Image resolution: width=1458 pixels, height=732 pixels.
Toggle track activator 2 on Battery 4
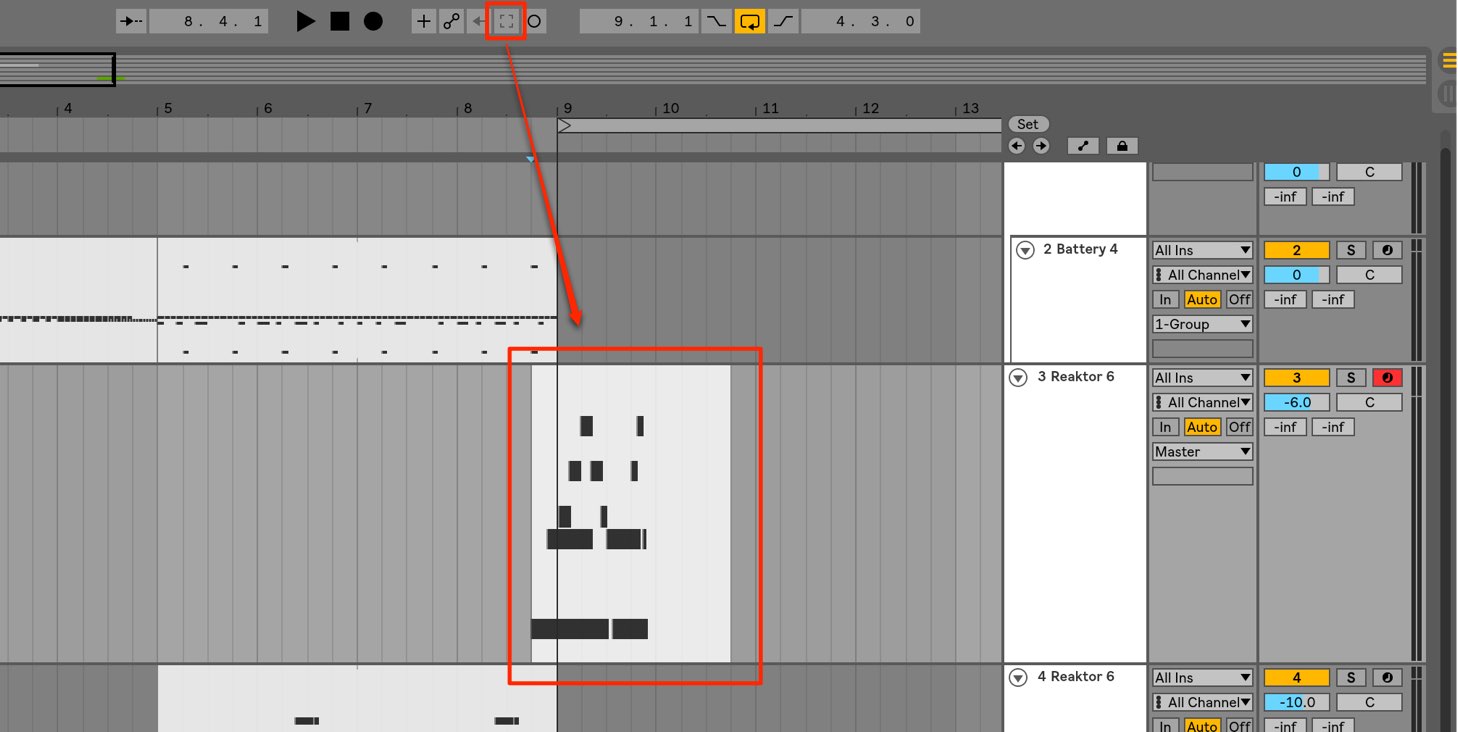[1297, 250]
